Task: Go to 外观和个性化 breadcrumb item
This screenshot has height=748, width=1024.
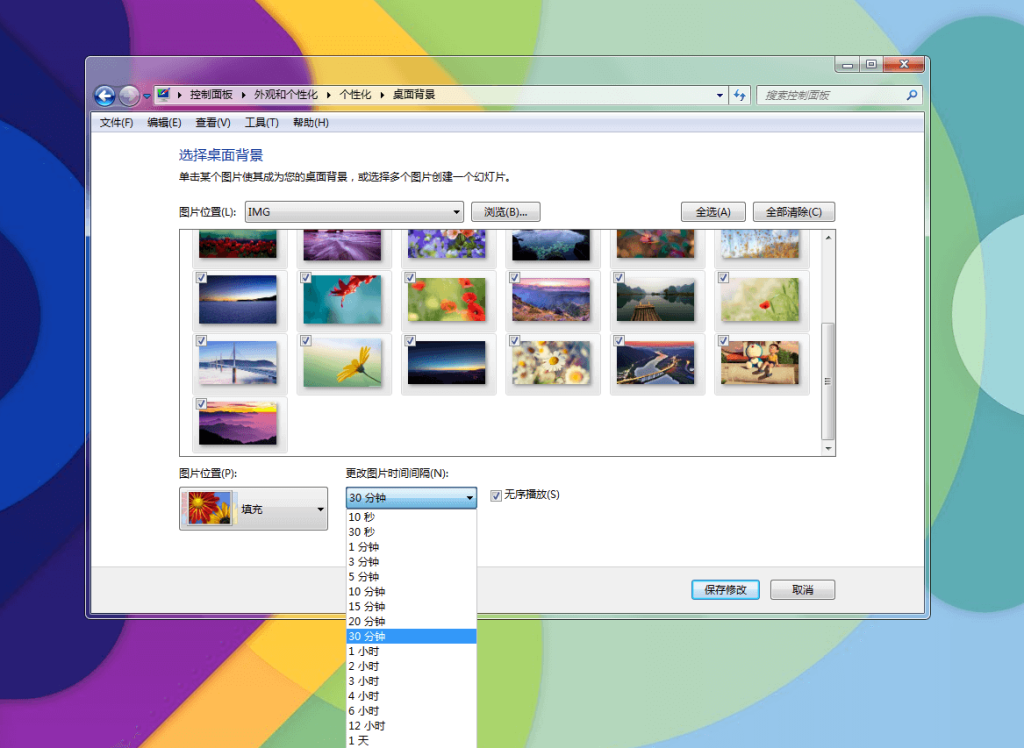Action: pyautogui.click(x=285, y=95)
